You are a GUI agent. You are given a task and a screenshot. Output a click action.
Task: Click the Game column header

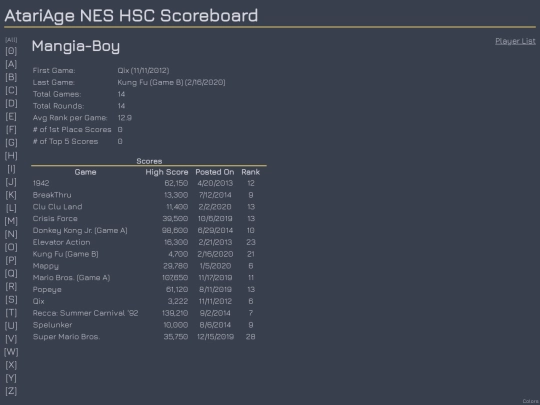pos(85,172)
